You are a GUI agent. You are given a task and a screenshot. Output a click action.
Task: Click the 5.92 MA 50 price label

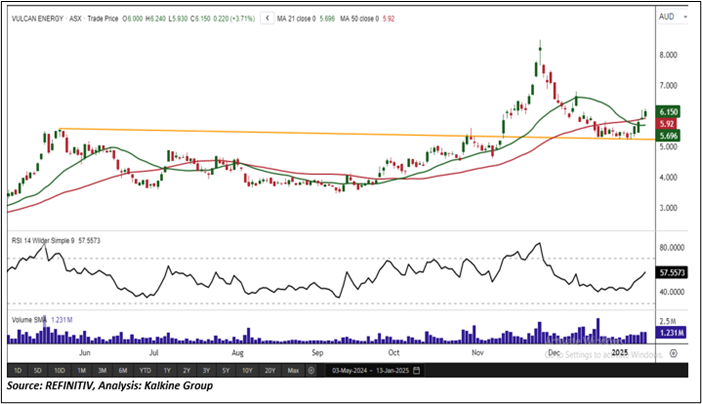[667, 124]
